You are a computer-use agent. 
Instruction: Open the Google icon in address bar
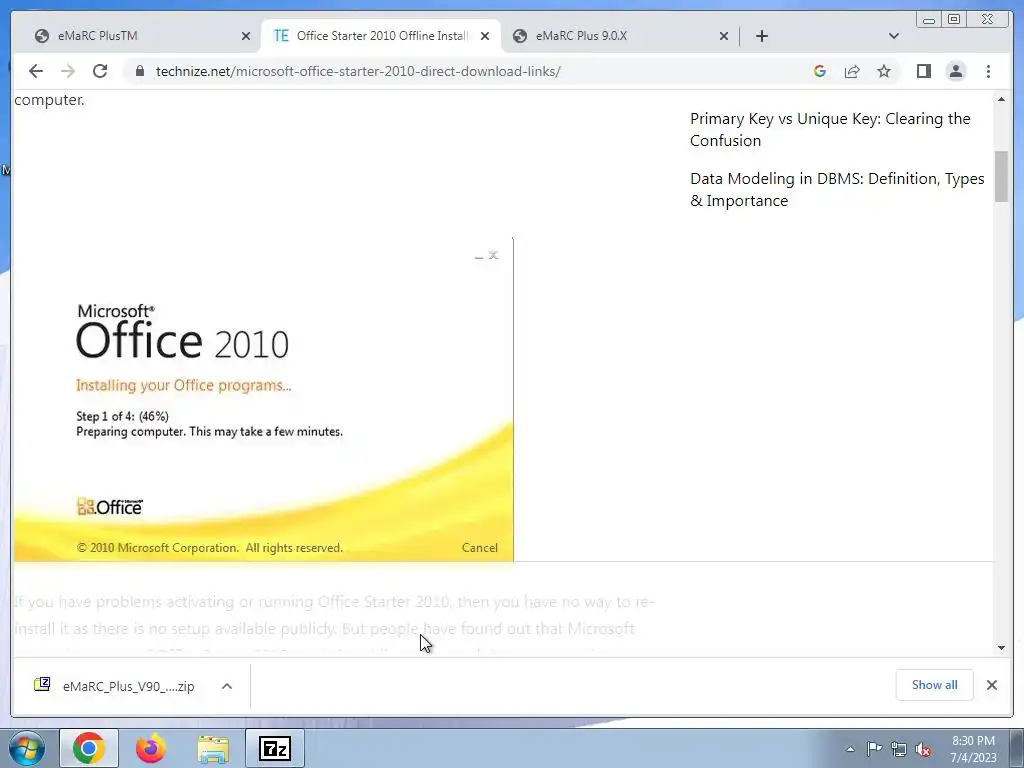[820, 71]
